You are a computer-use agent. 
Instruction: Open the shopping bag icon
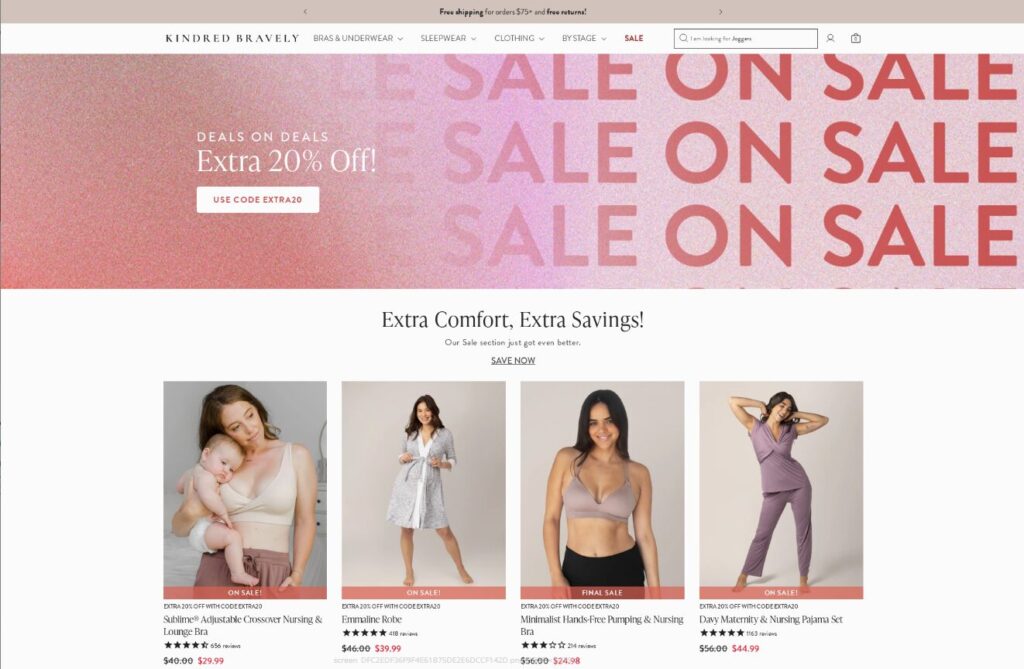click(x=856, y=39)
